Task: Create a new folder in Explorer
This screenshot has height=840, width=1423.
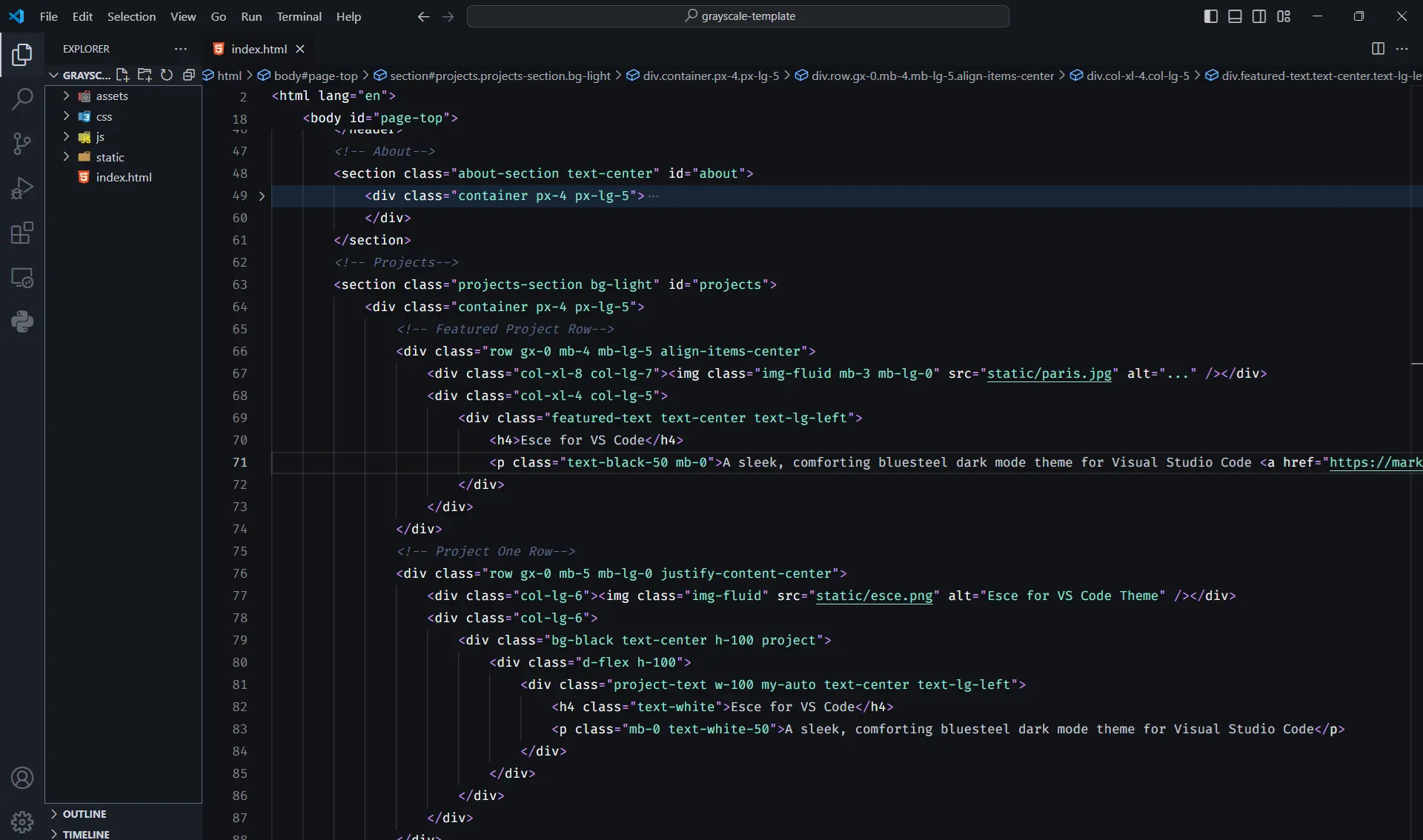Action: tap(145, 75)
